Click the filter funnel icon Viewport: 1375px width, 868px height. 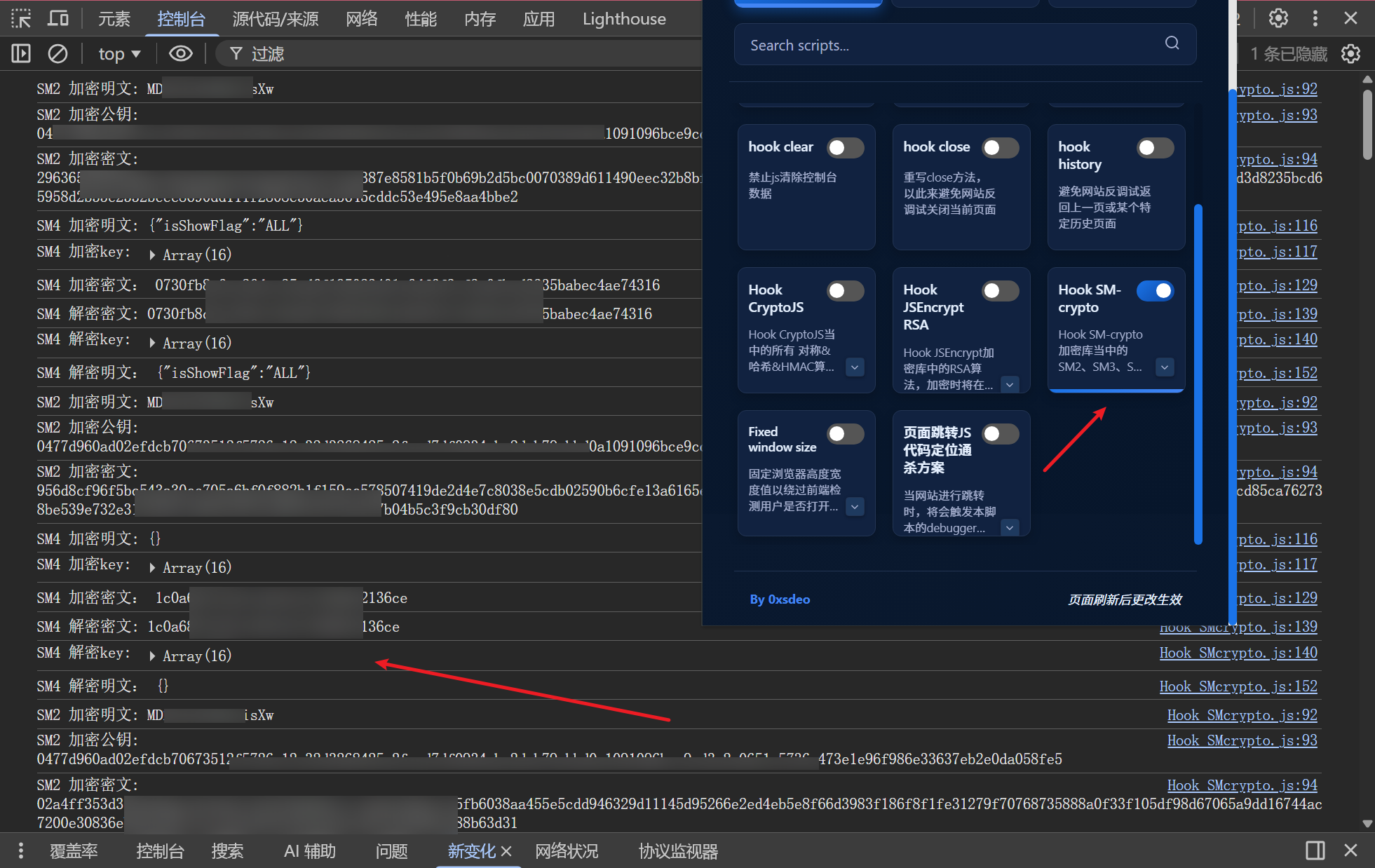coord(236,53)
